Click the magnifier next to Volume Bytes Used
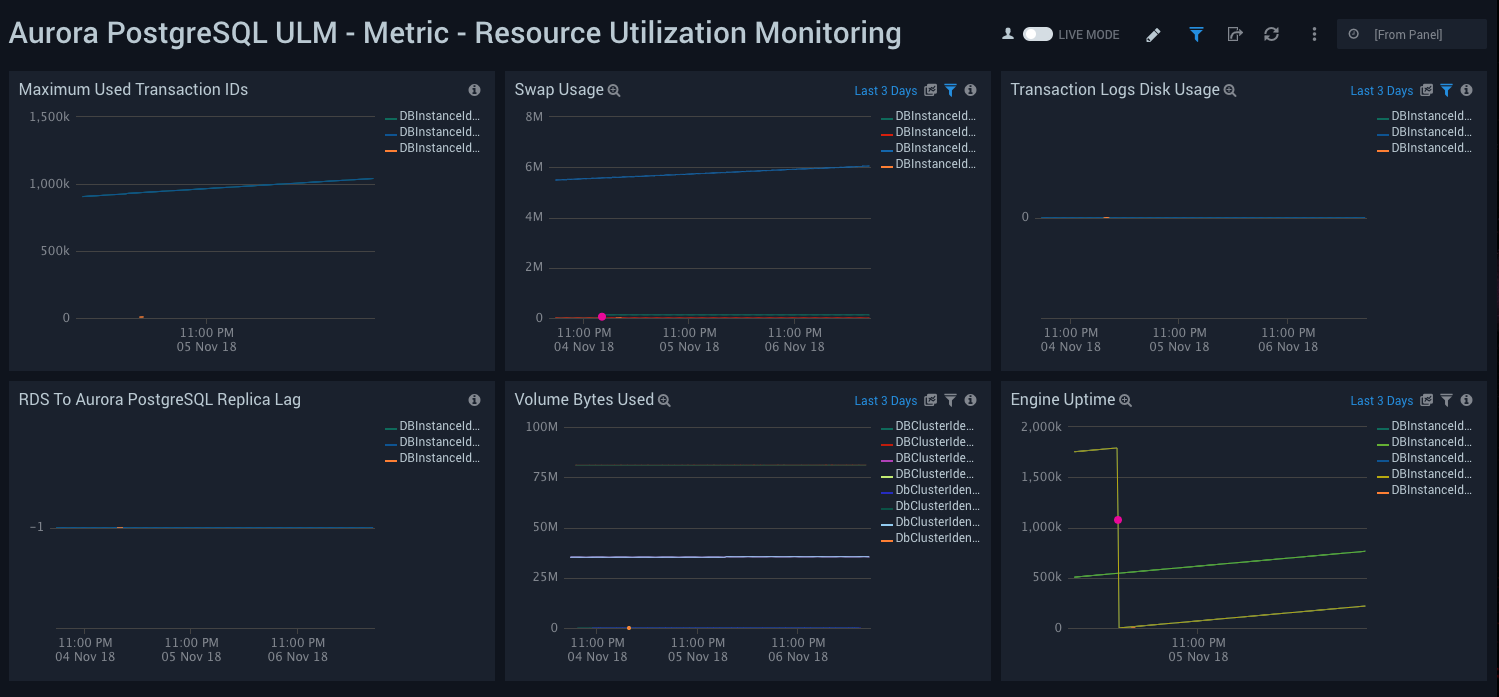Image resolution: width=1499 pixels, height=697 pixels. [x=664, y=400]
